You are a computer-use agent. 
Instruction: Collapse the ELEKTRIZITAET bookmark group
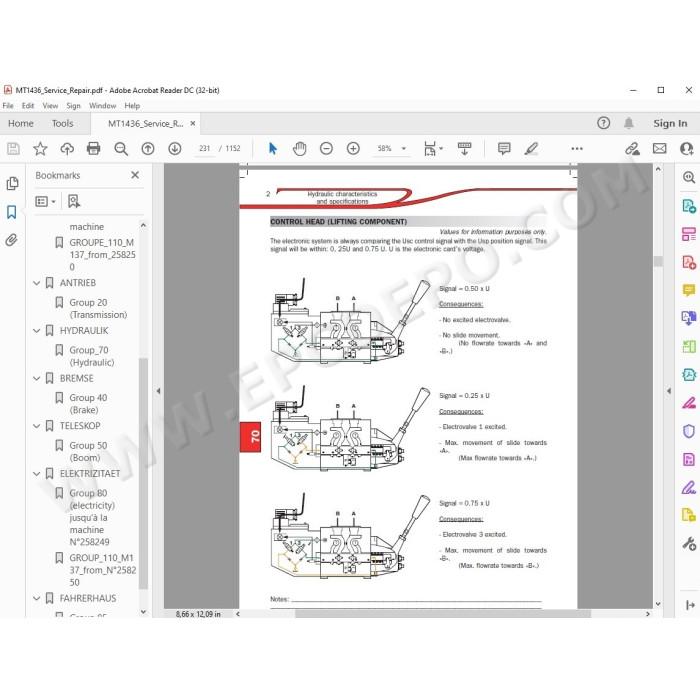tap(37, 474)
